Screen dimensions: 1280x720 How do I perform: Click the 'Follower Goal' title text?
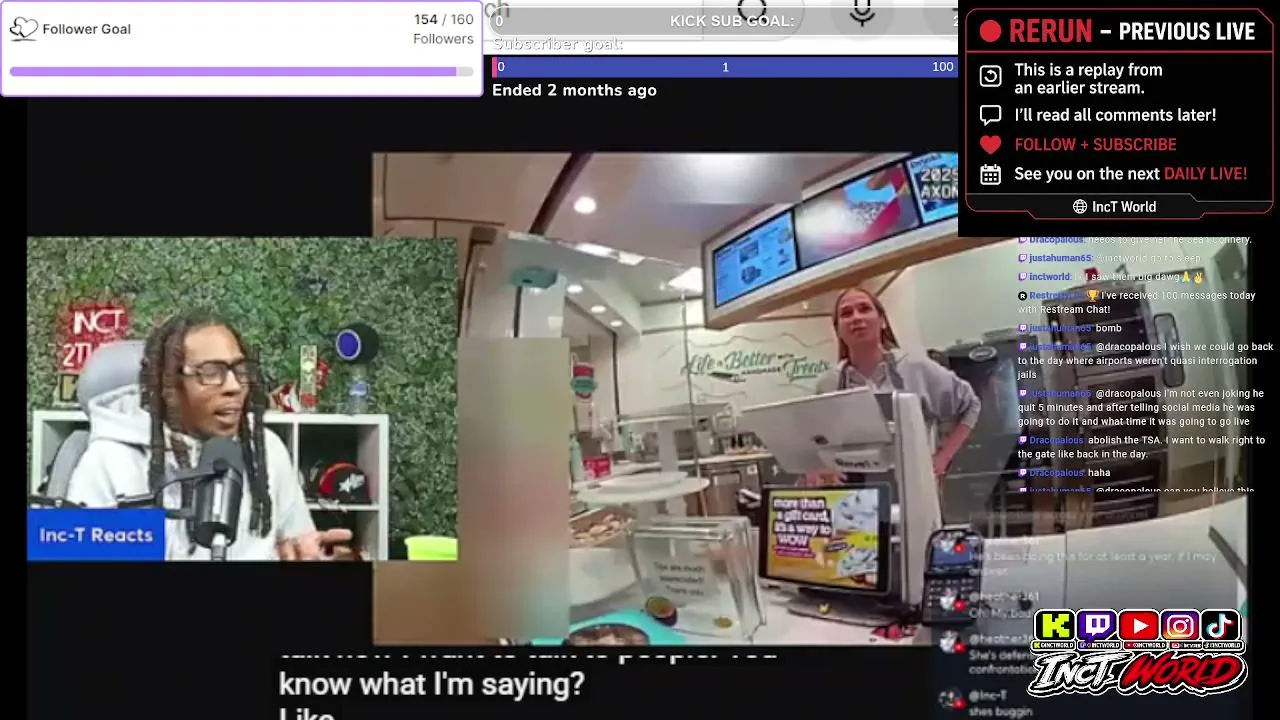[87, 29]
